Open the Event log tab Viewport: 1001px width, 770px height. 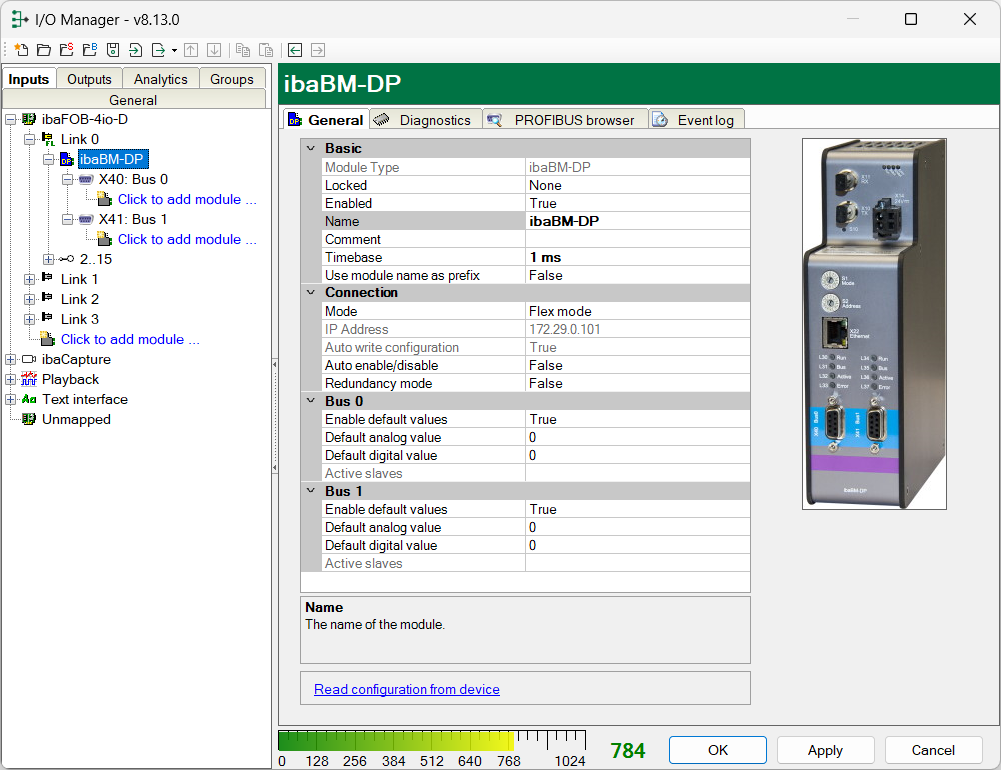pyautogui.click(x=696, y=120)
